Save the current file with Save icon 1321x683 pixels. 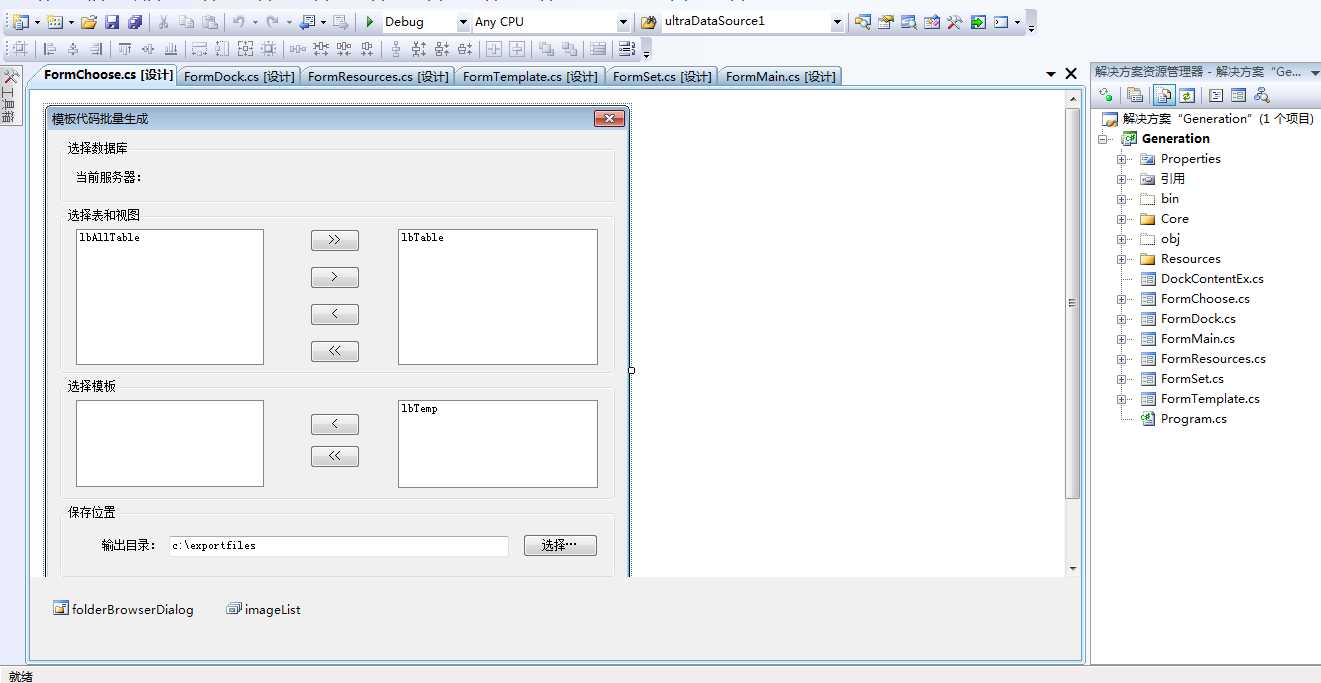click(x=112, y=22)
